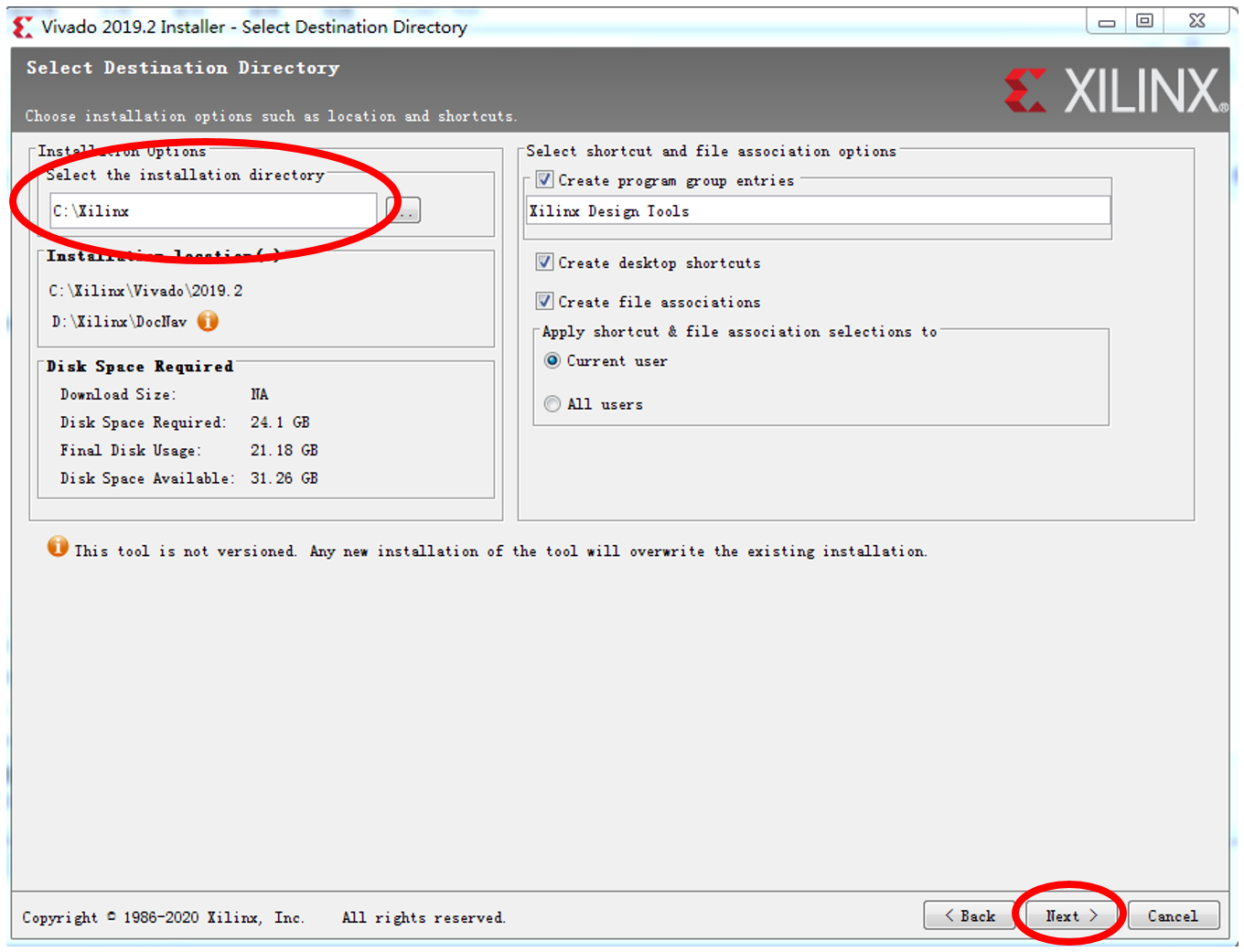Open the browse button for installation directory
This screenshot has width=1244, height=952.
click(x=403, y=210)
